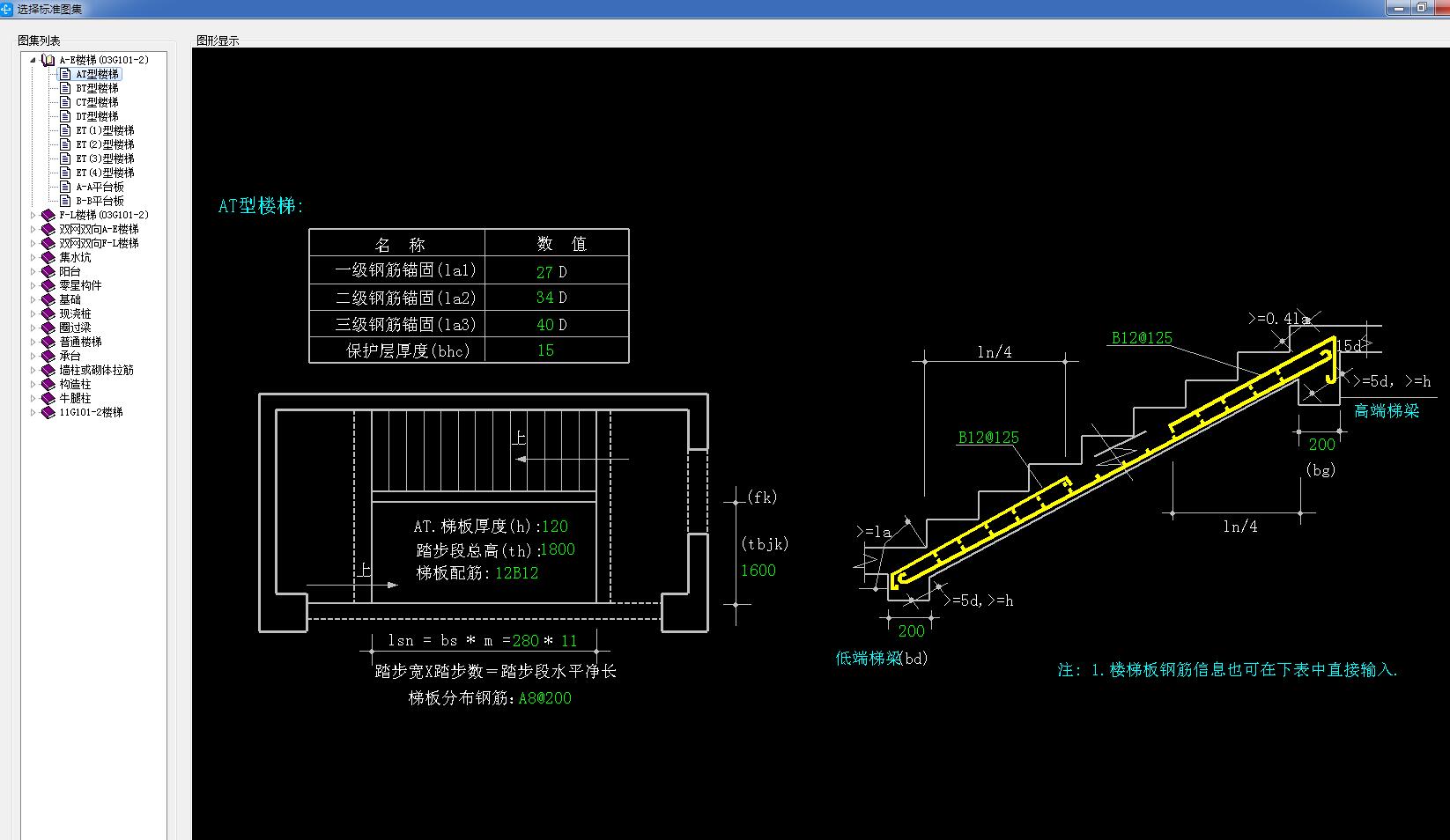Click the purple book icon of 普通楼梯
Viewport: 1450px width, 840px height.
pyautogui.click(x=48, y=342)
